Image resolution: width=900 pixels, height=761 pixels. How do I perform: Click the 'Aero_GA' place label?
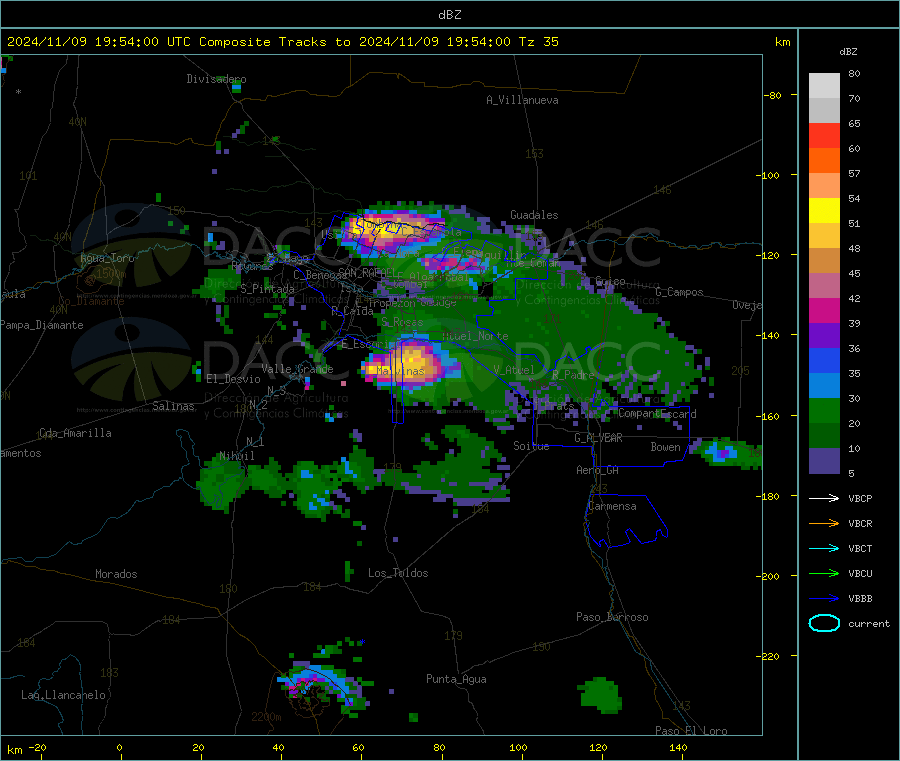tap(597, 470)
